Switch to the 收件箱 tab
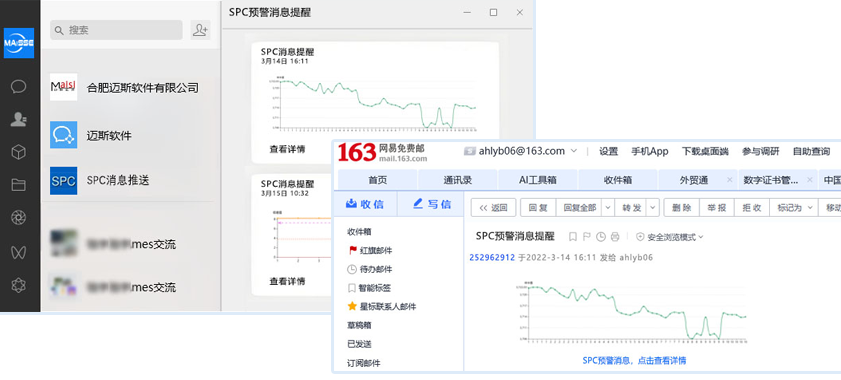 (x=618, y=180)
